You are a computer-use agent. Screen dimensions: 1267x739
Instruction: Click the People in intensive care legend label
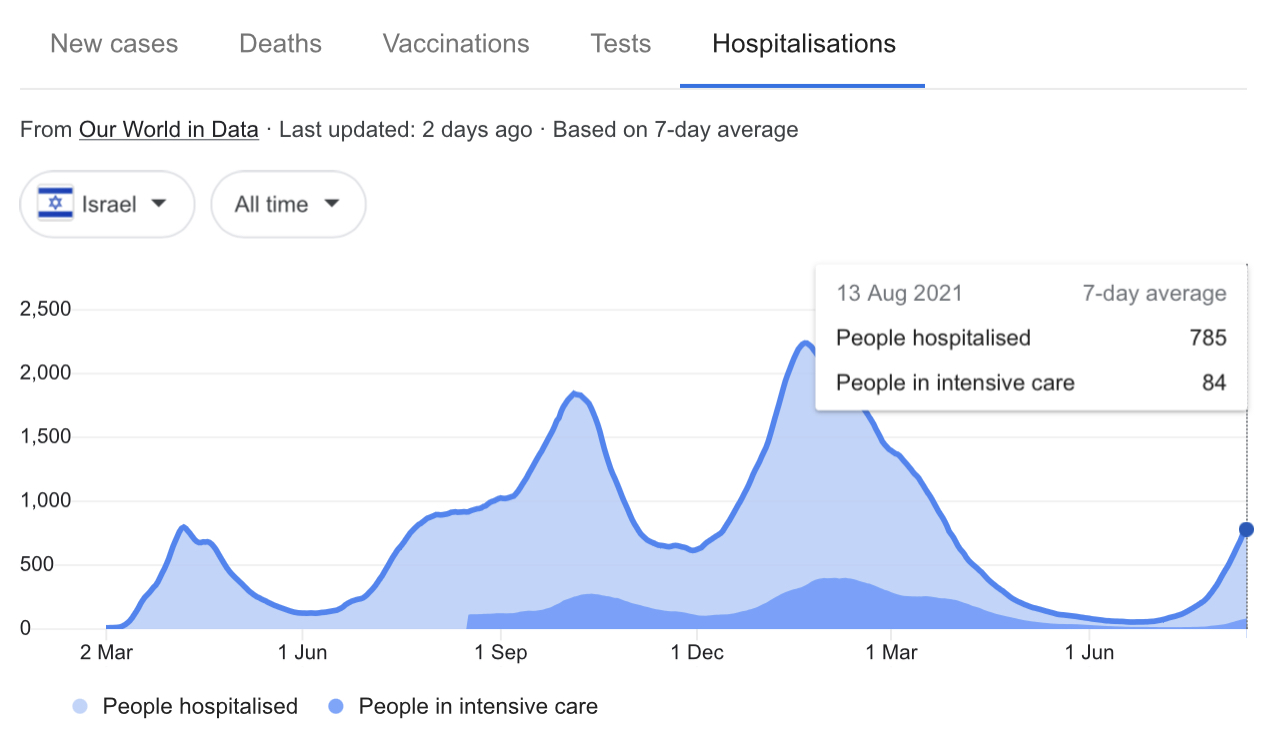tap(478, 707)
